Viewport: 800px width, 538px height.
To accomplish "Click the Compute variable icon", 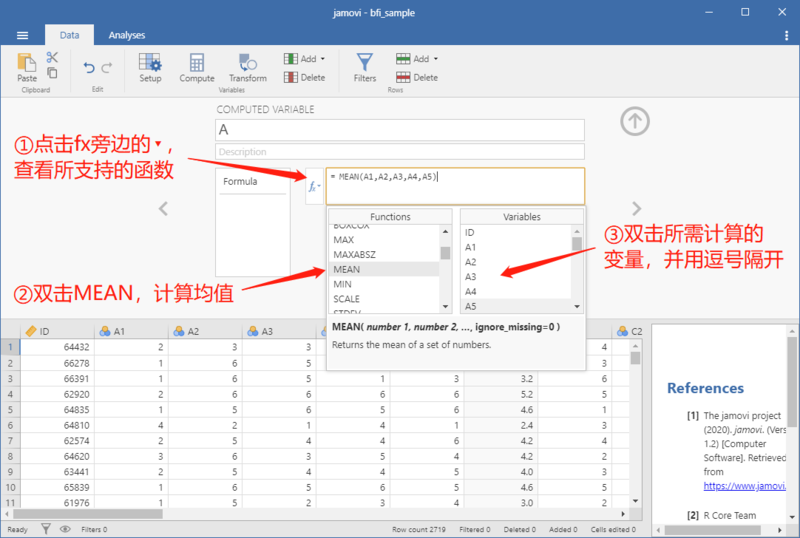I will pyautogui.click(x=196, y=67).
